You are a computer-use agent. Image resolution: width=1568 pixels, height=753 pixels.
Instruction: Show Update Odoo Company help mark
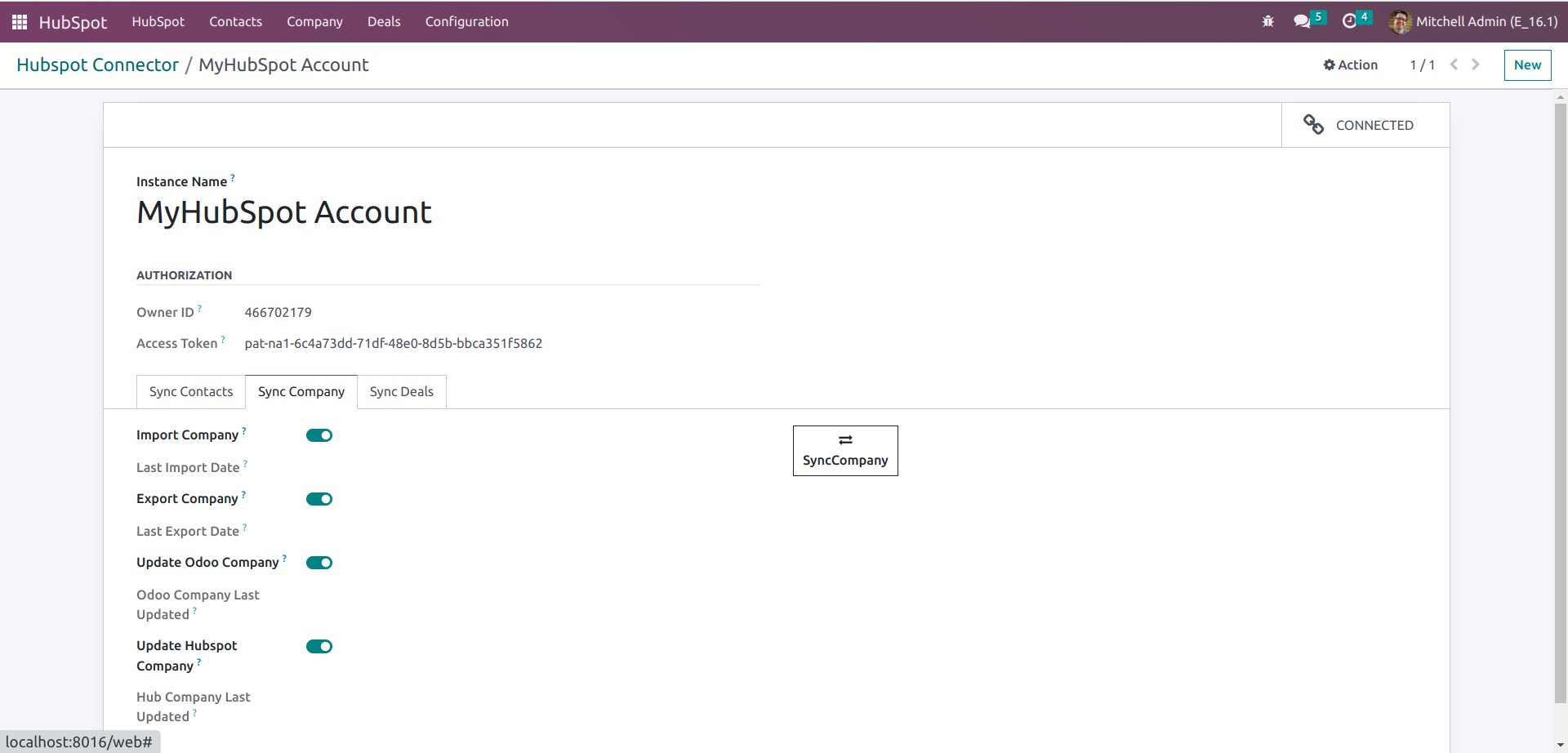click(284, 558)
